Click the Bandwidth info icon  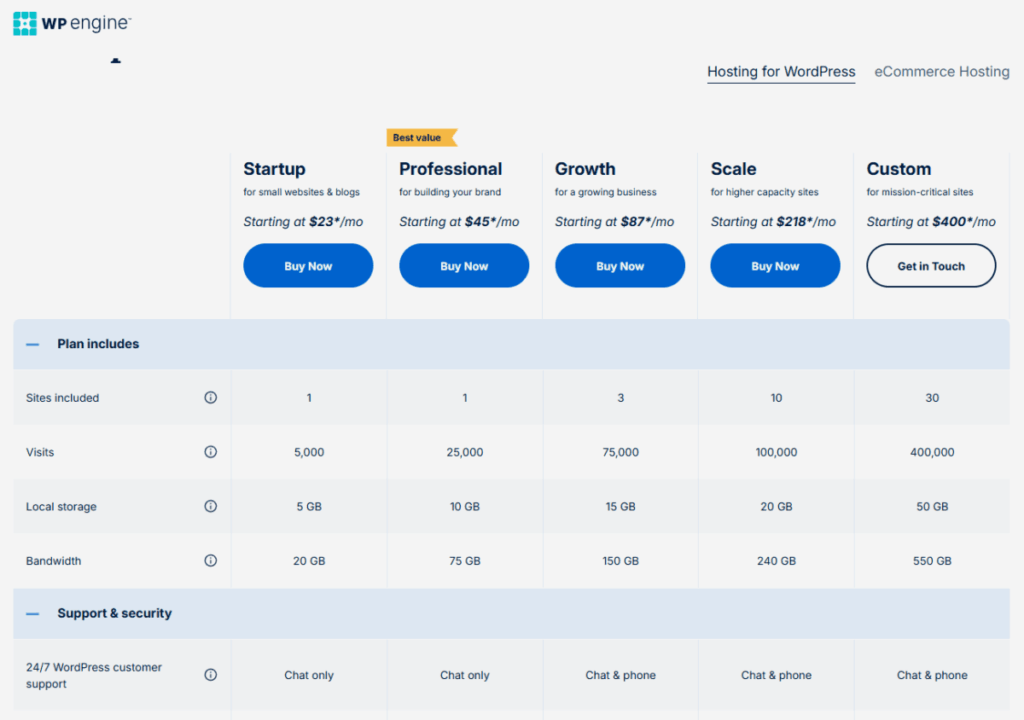point(210,561)
